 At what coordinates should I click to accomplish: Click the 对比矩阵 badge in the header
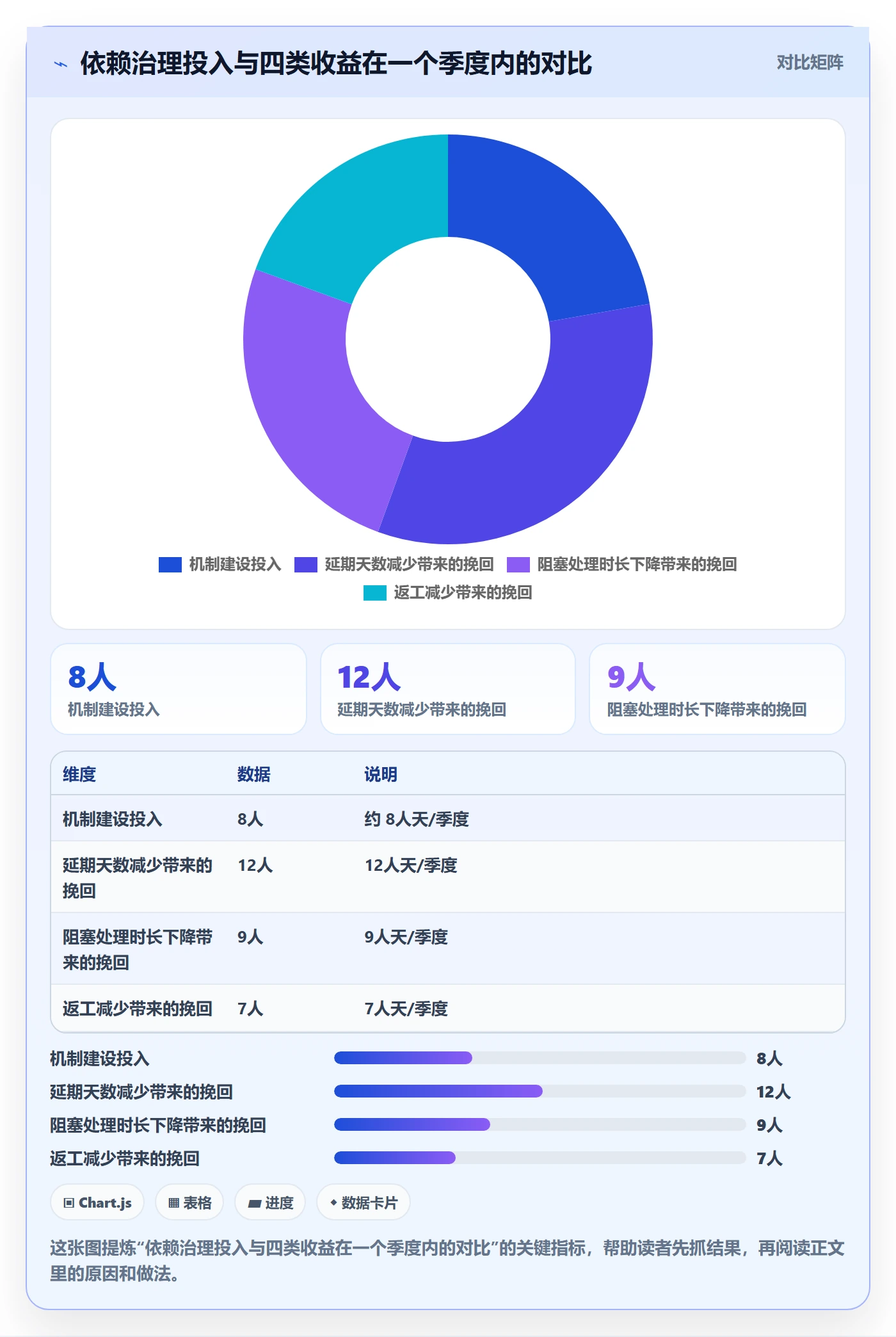click(810, 63)
